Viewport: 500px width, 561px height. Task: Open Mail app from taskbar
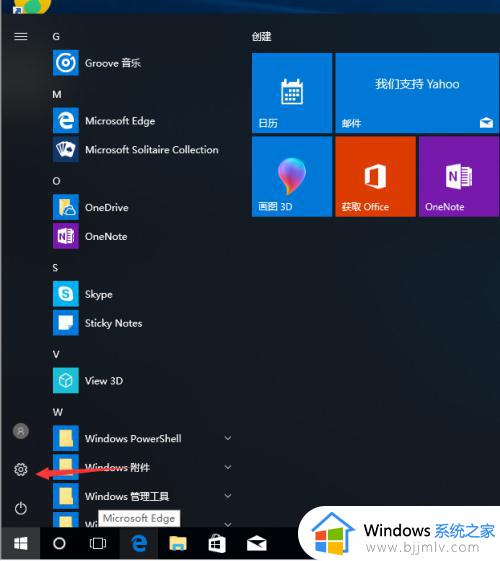[256, 544]
